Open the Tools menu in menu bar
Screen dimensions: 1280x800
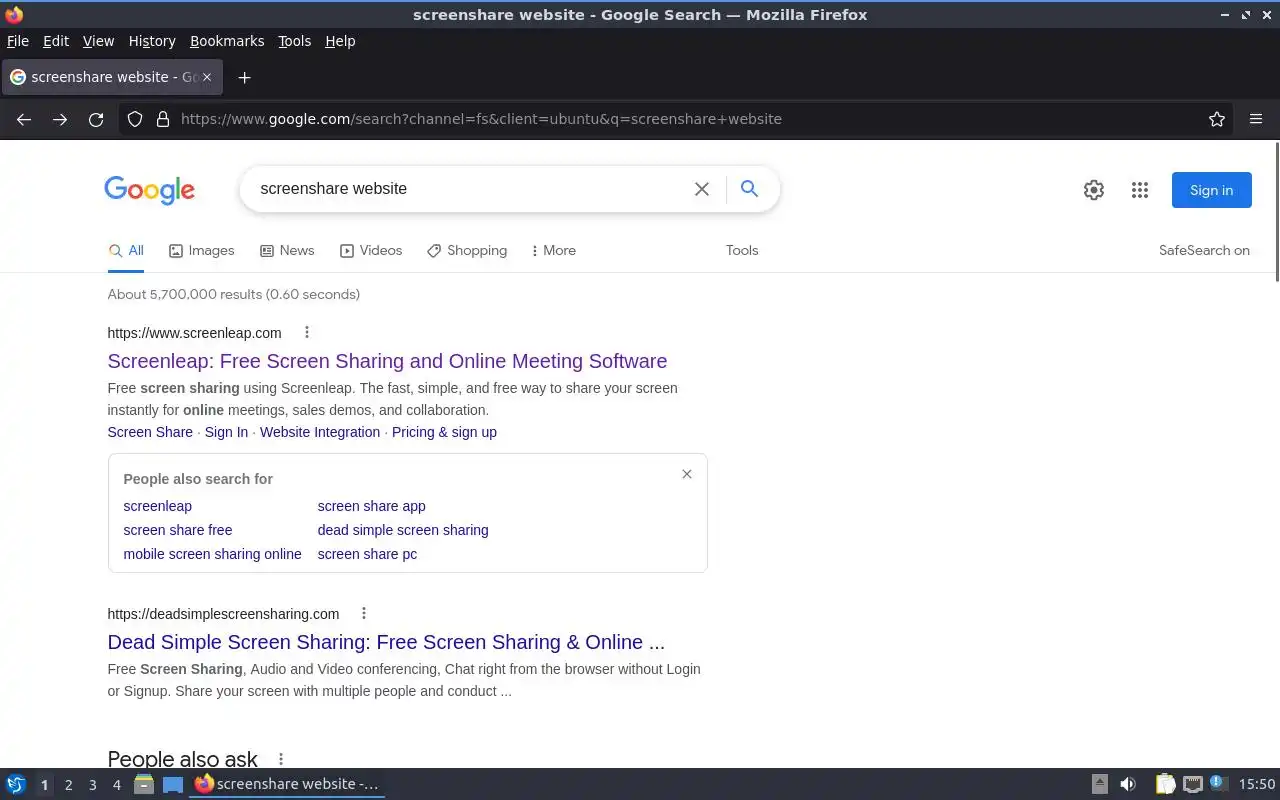(x=294, y=41)
